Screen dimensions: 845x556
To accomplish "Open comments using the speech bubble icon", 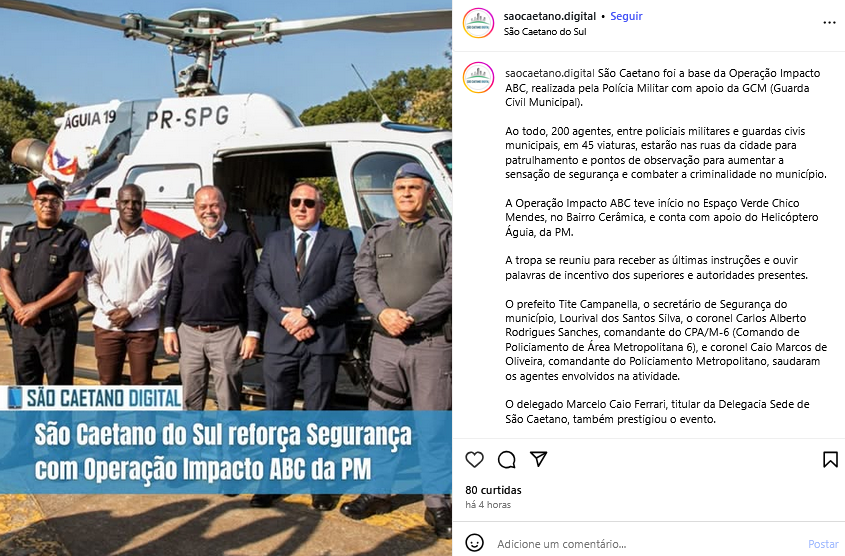I will pyautogui.click(x=507, y=460).
